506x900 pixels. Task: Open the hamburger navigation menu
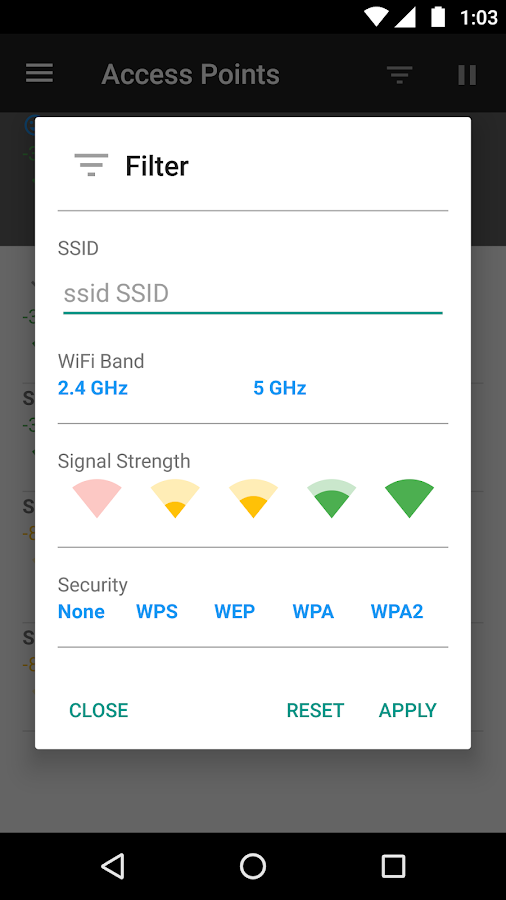point(40,74)
